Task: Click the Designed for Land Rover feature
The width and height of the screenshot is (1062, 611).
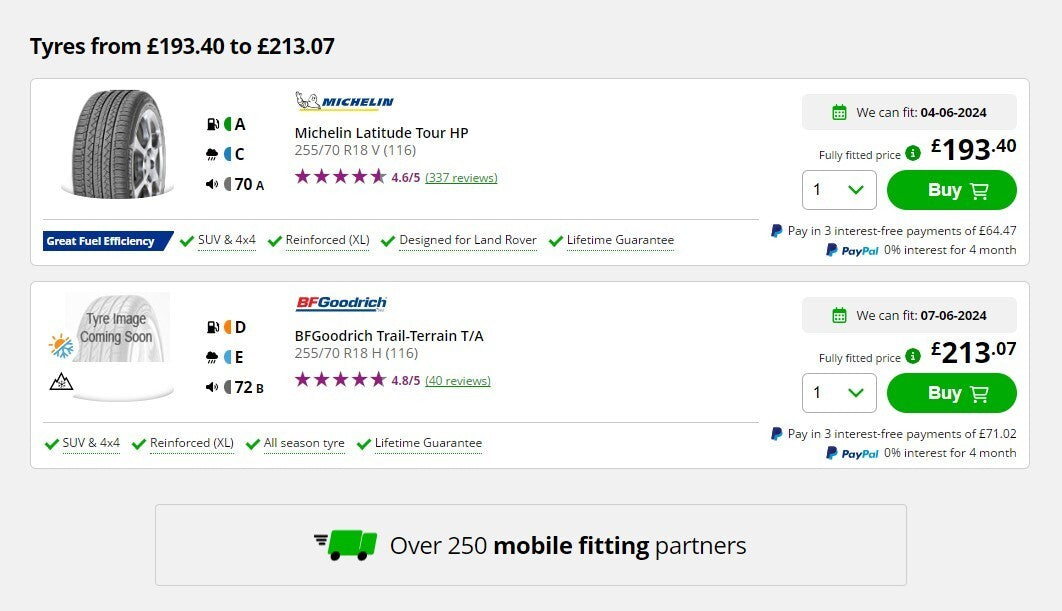Action: pos(467,240)
